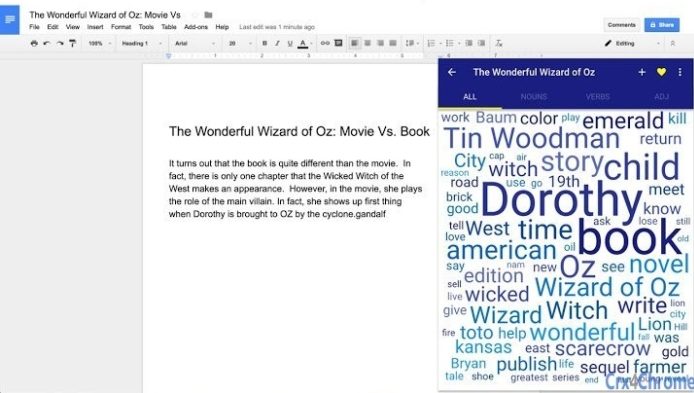Click the Numbered list icon
Viewport: 694px width, 393px height.
coord(431,43)
